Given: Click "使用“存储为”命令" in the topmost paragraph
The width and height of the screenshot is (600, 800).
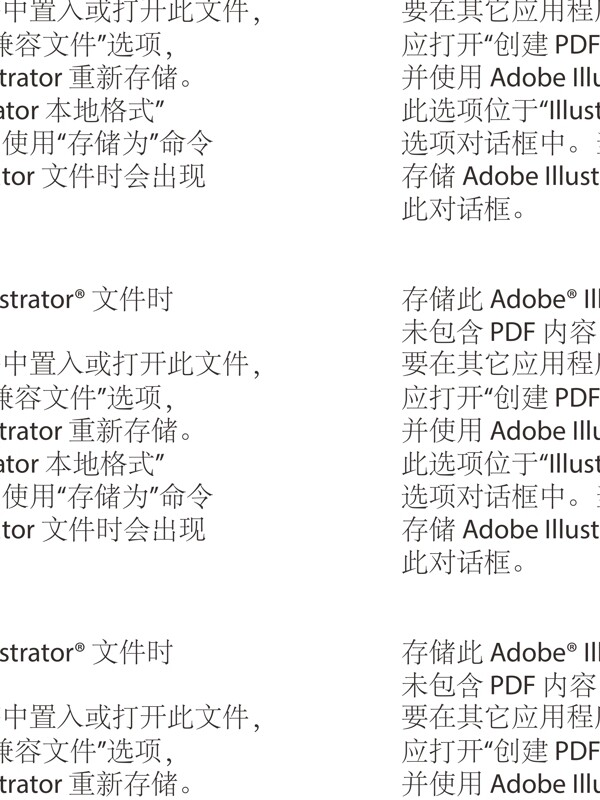Looking at the screenshot, I should (108, 143).
